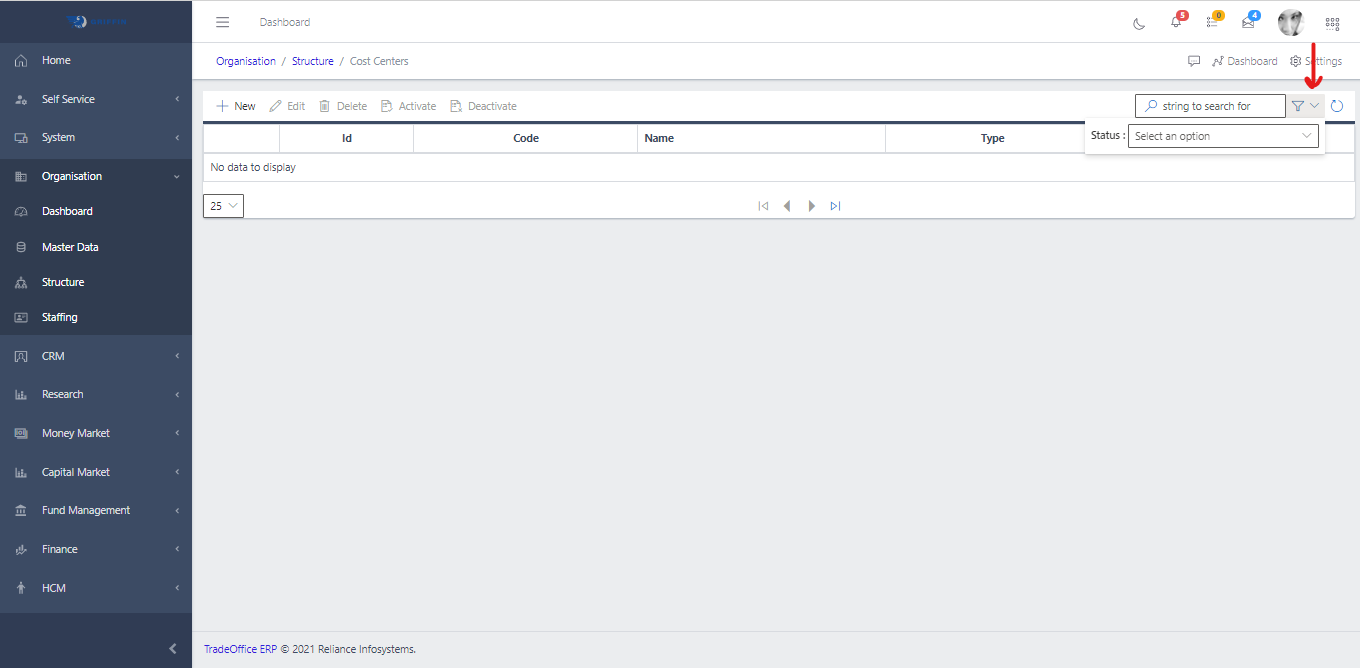Open the chat comment icon
Image resolution: width=1360 pixels, height=668 pixels.
coord(1194,61)
